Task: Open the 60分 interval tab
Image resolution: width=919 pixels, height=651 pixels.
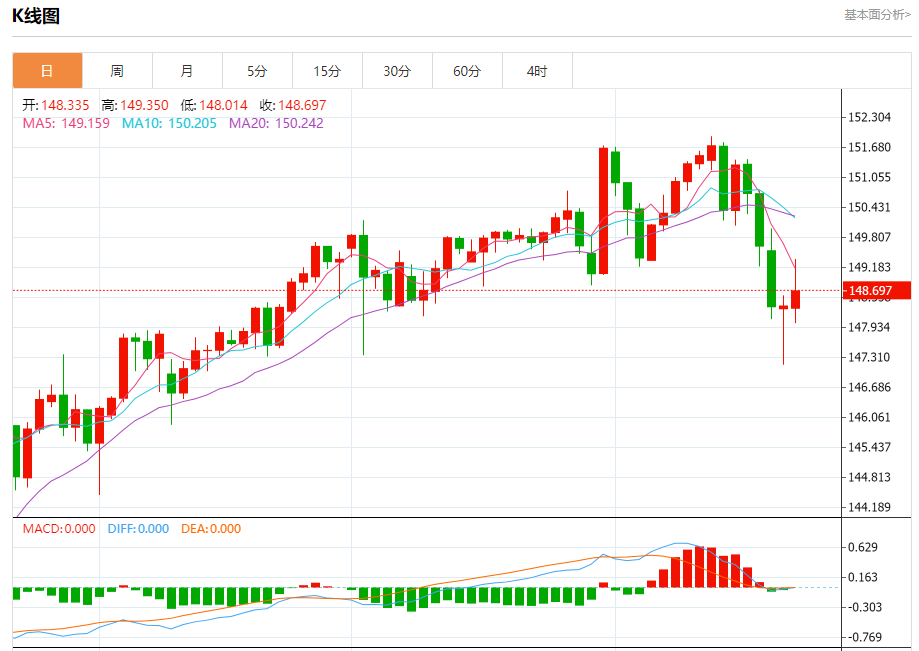Action: pyautogui.click(x=467, y=71)
